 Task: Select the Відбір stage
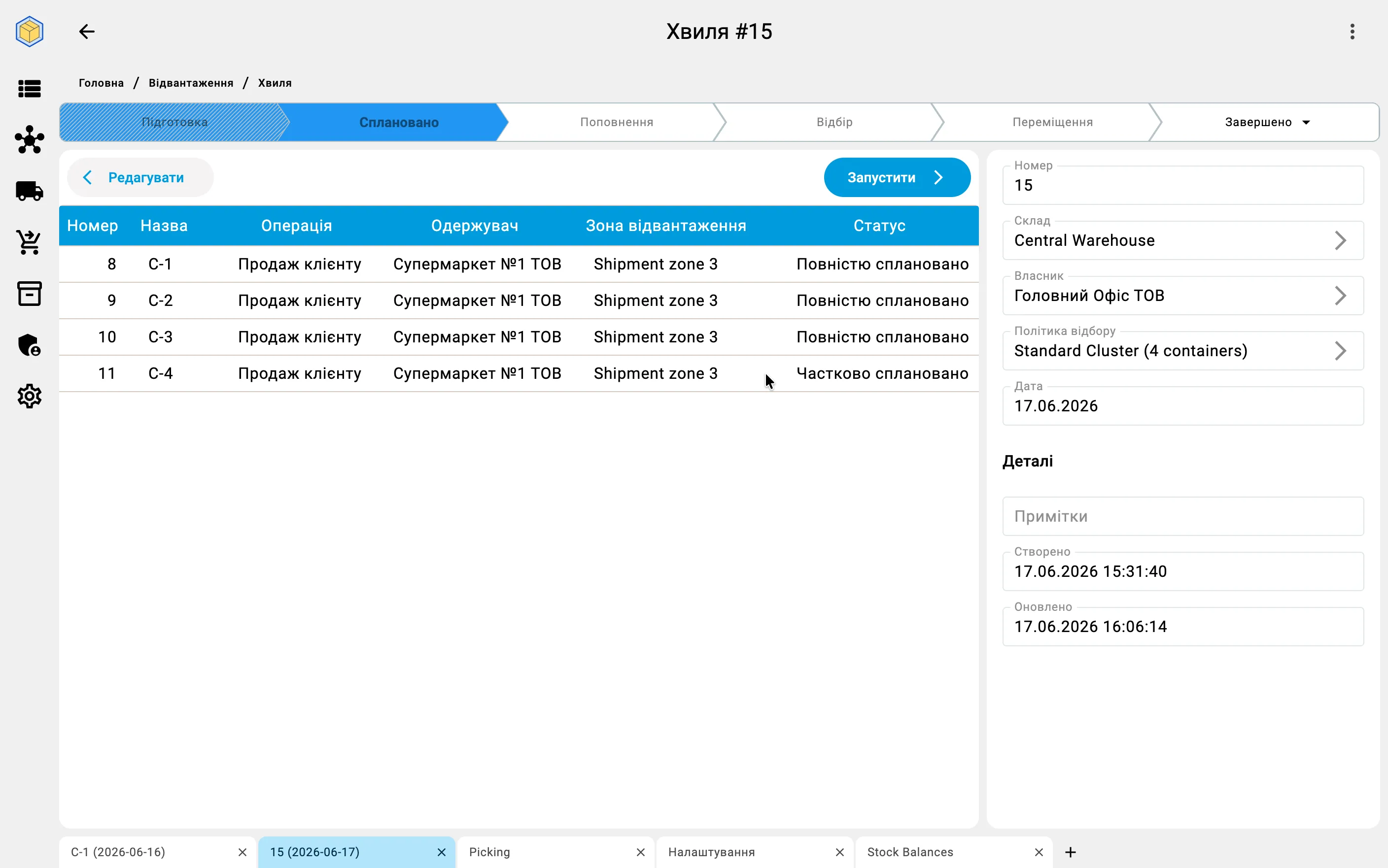834,122
